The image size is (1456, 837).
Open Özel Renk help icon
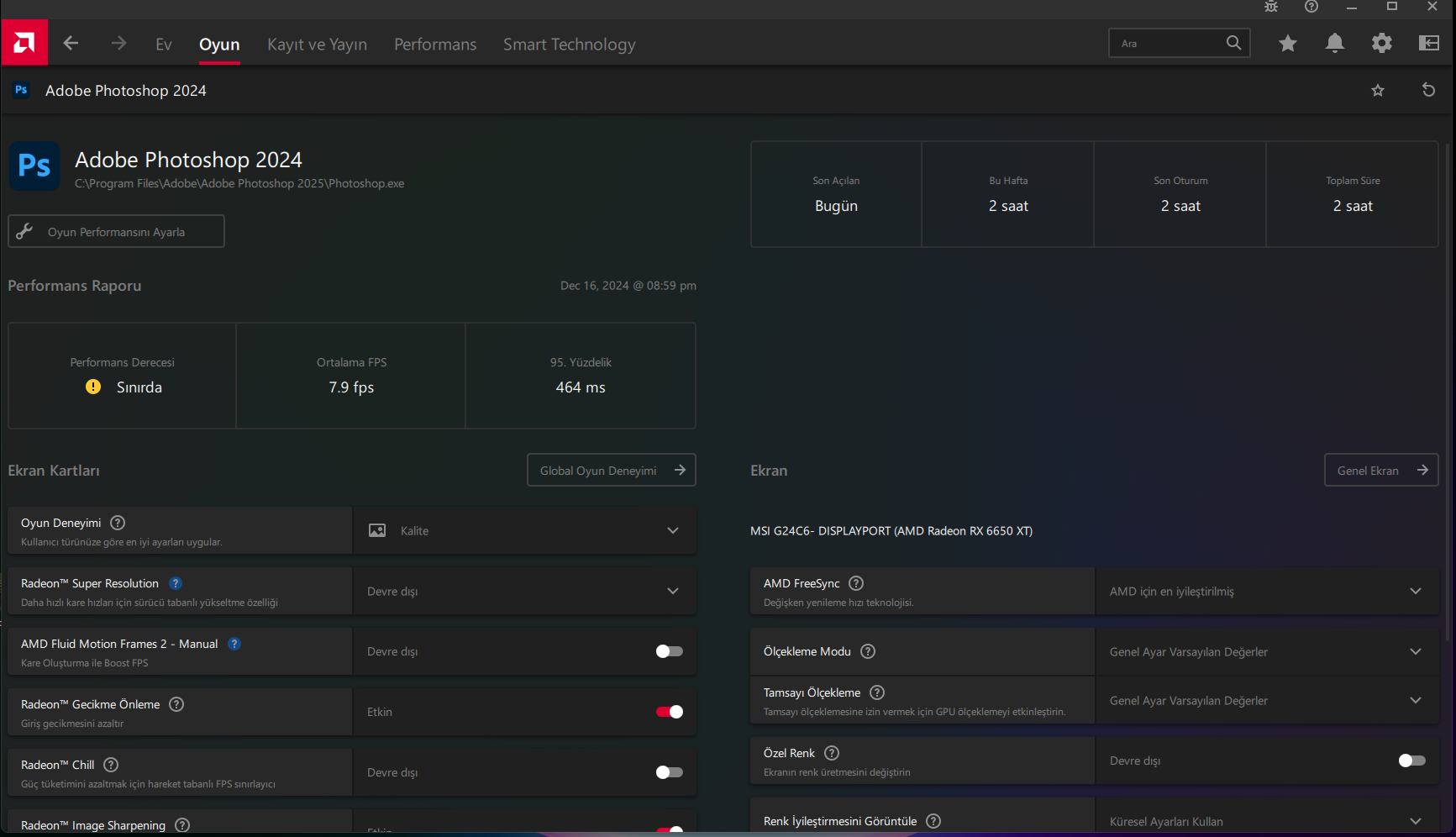pyautogui.click(x=832, y=753)
